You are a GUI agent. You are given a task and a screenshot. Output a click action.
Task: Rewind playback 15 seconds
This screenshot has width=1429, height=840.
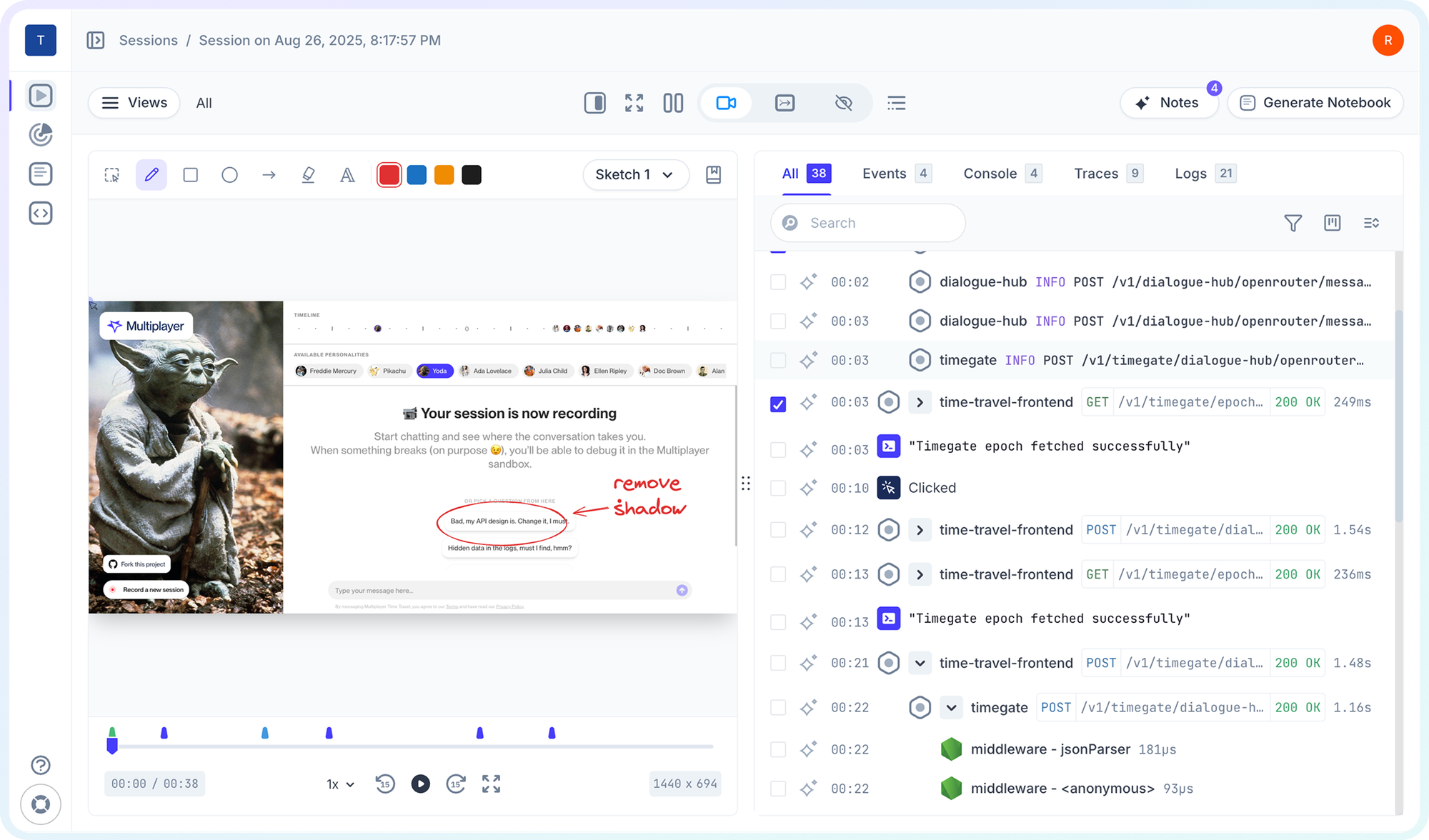(x=385, y=784)
